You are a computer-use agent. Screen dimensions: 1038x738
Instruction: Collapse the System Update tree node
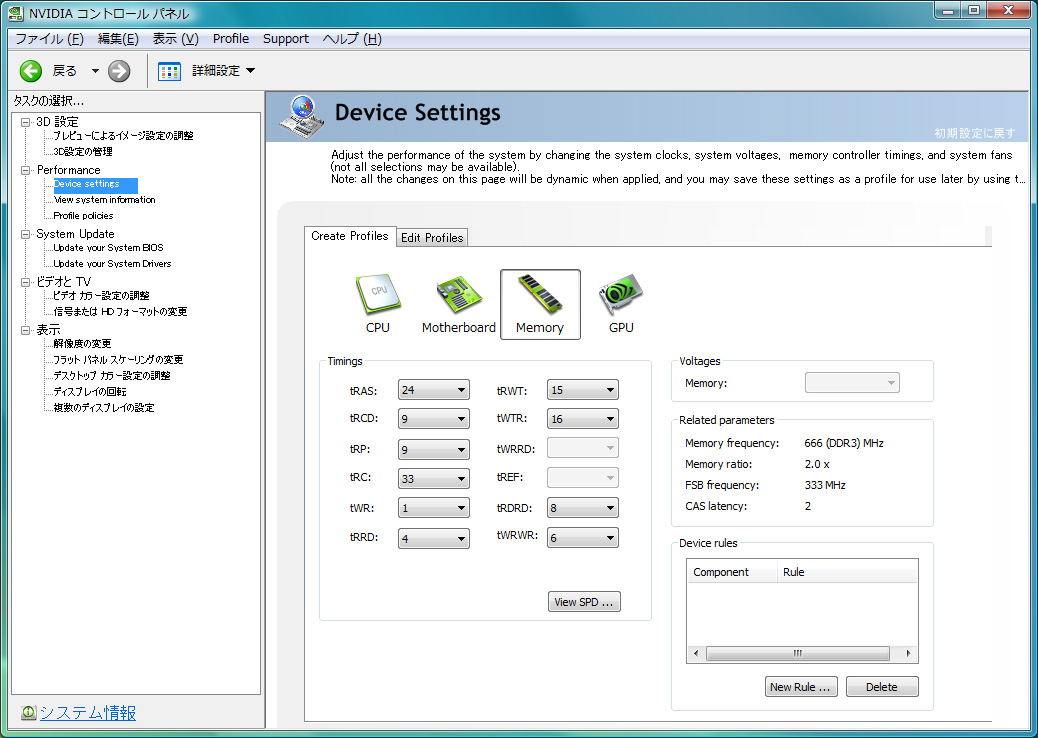pyautogui.click(x=26, y=234)
